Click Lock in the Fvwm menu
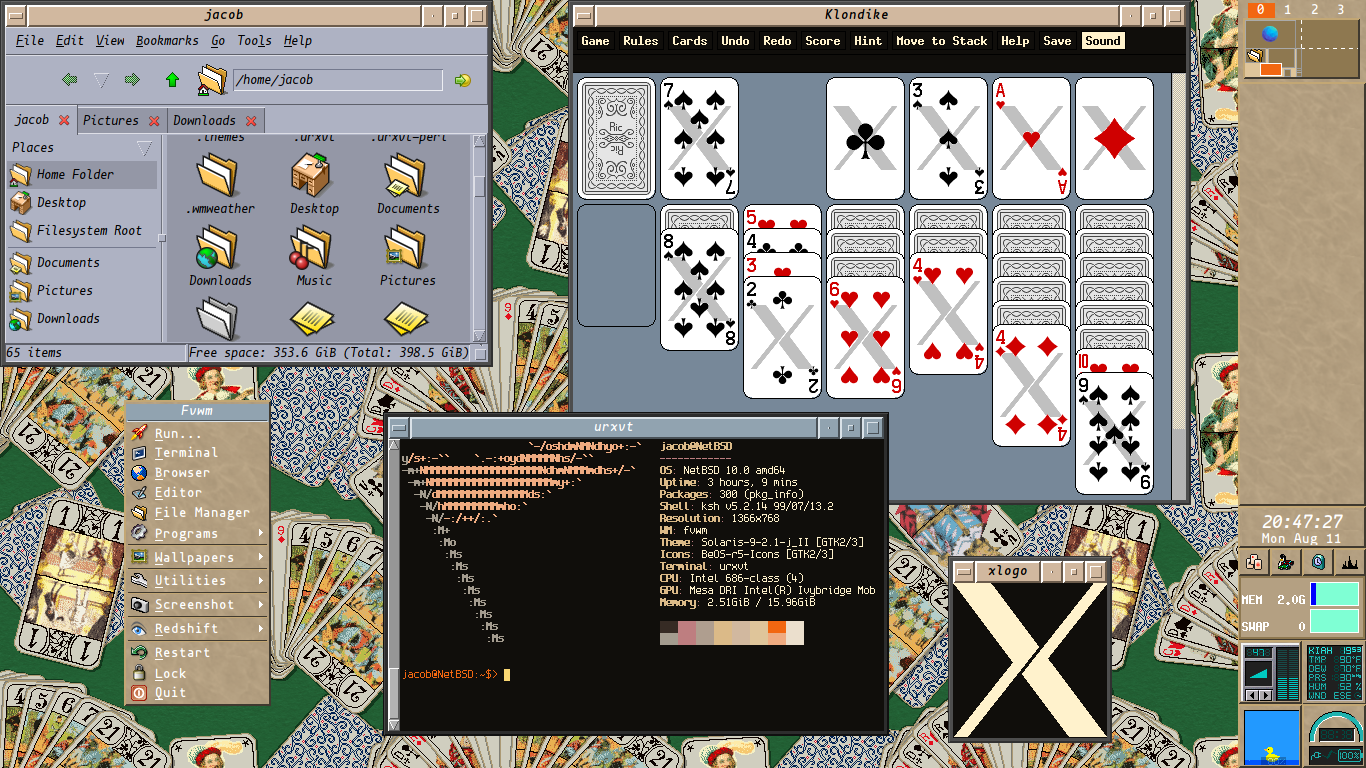 [x=198, y=673]
